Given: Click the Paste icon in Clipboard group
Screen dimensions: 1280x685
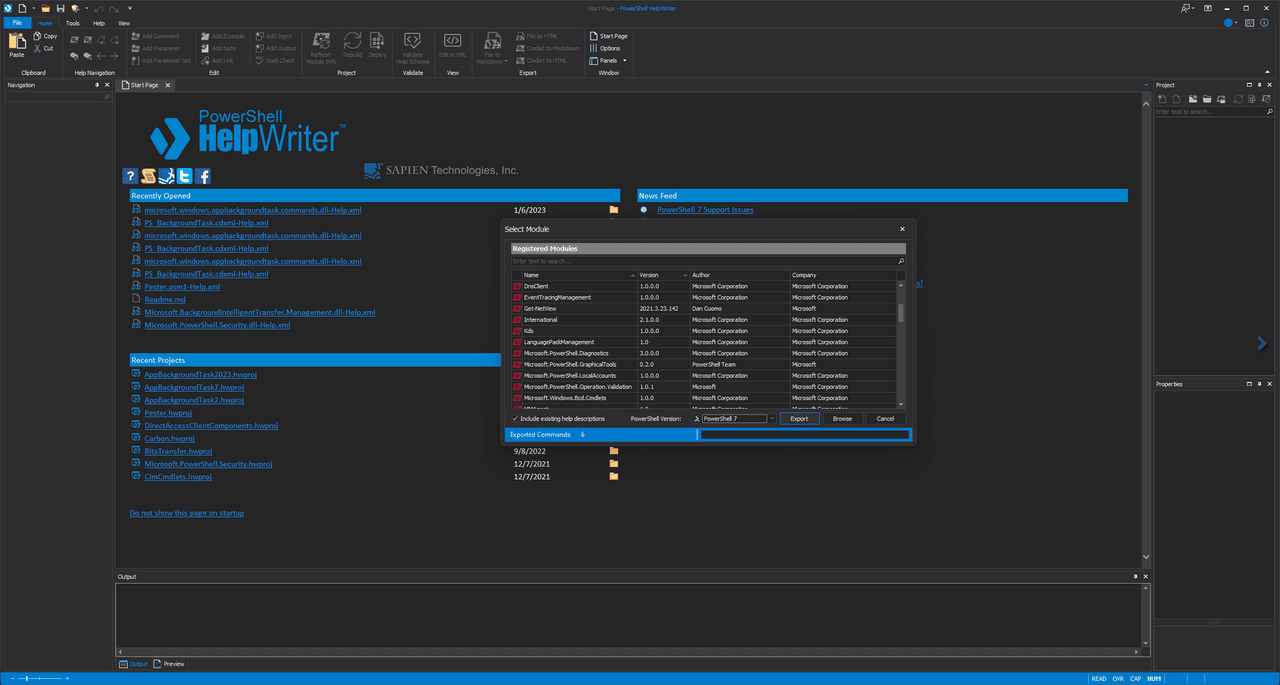Looking at the screenshot, I should (x=17, y=42).
